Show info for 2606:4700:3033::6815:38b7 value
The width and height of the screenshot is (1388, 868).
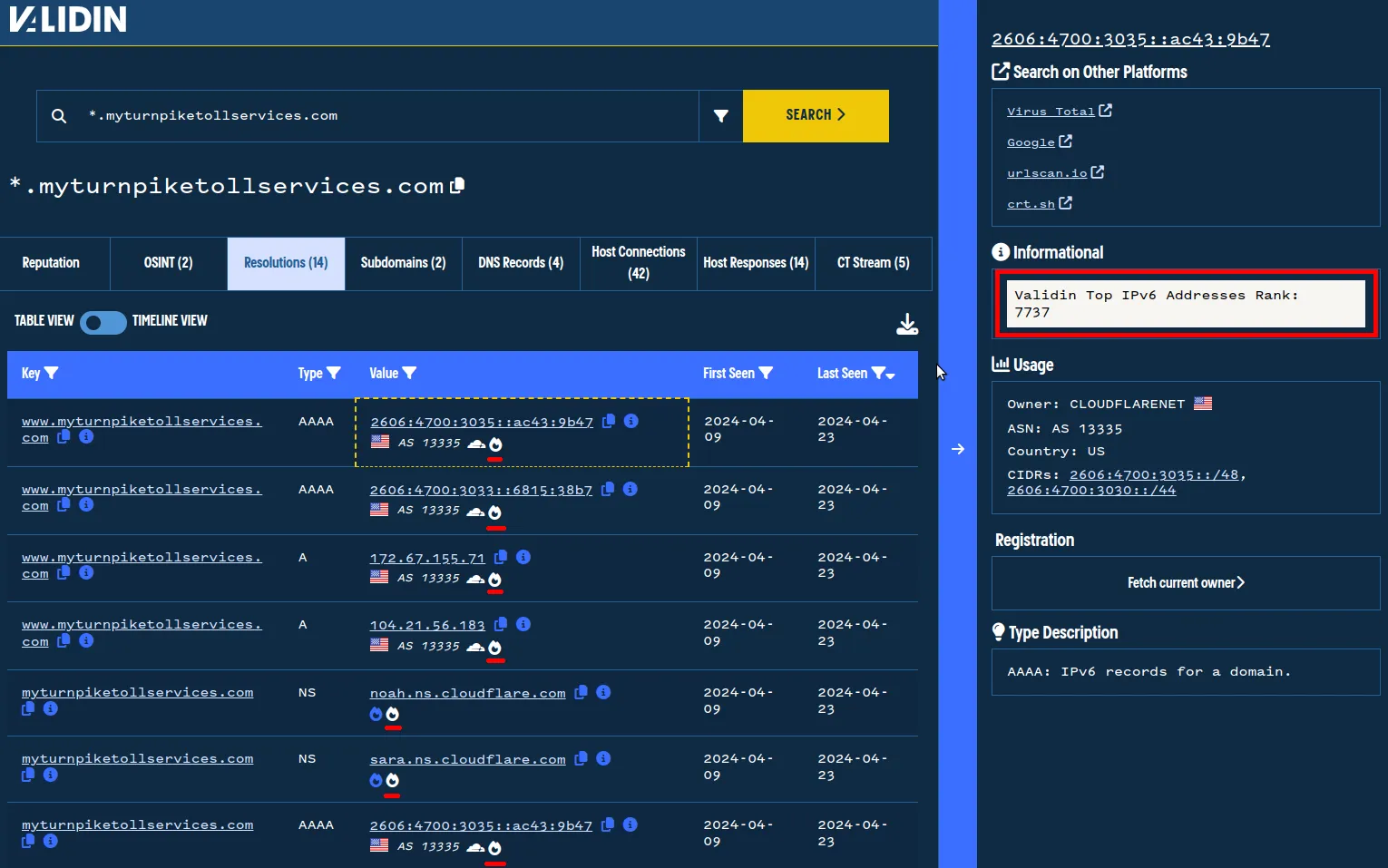tap(630, 489)
